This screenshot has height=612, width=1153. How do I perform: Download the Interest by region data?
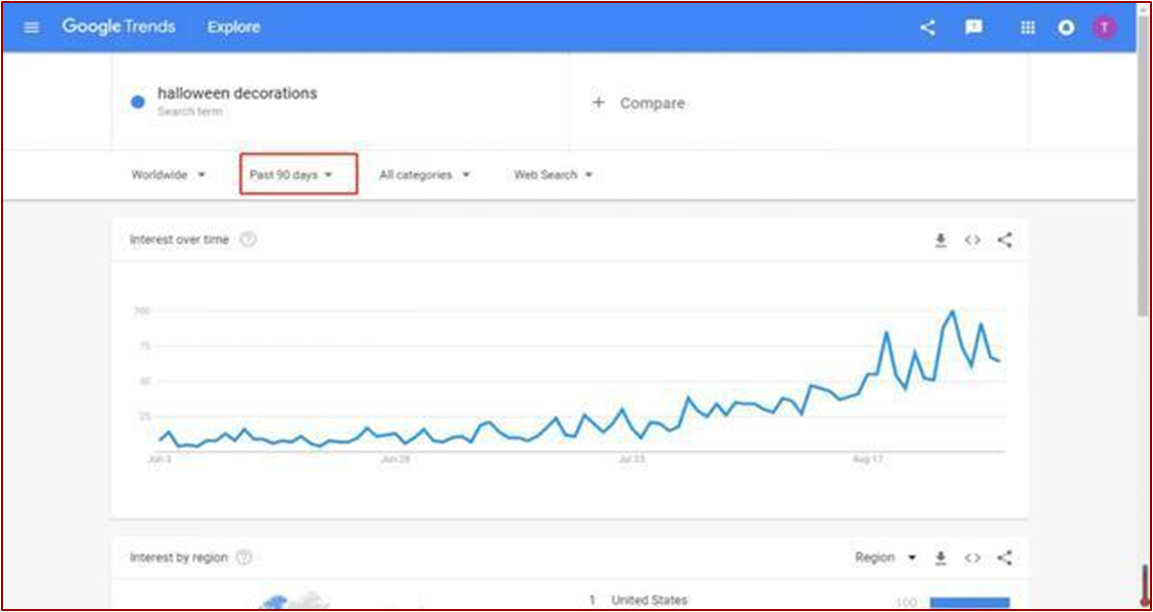940,558
